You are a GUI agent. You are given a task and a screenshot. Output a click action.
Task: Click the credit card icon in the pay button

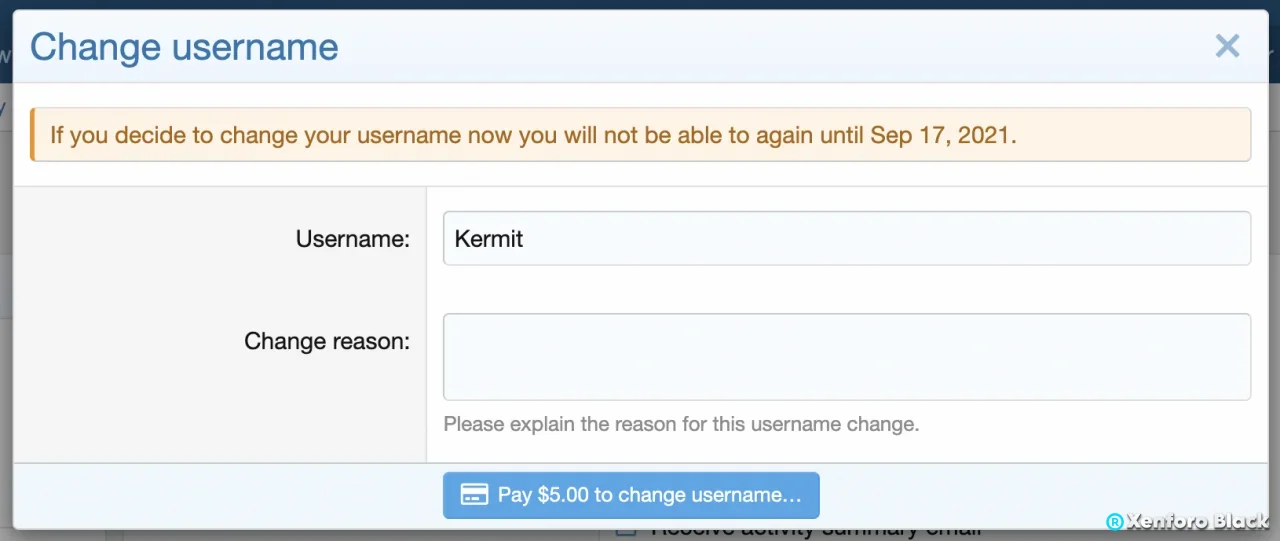pyautogui.click(x=474, y=495)
